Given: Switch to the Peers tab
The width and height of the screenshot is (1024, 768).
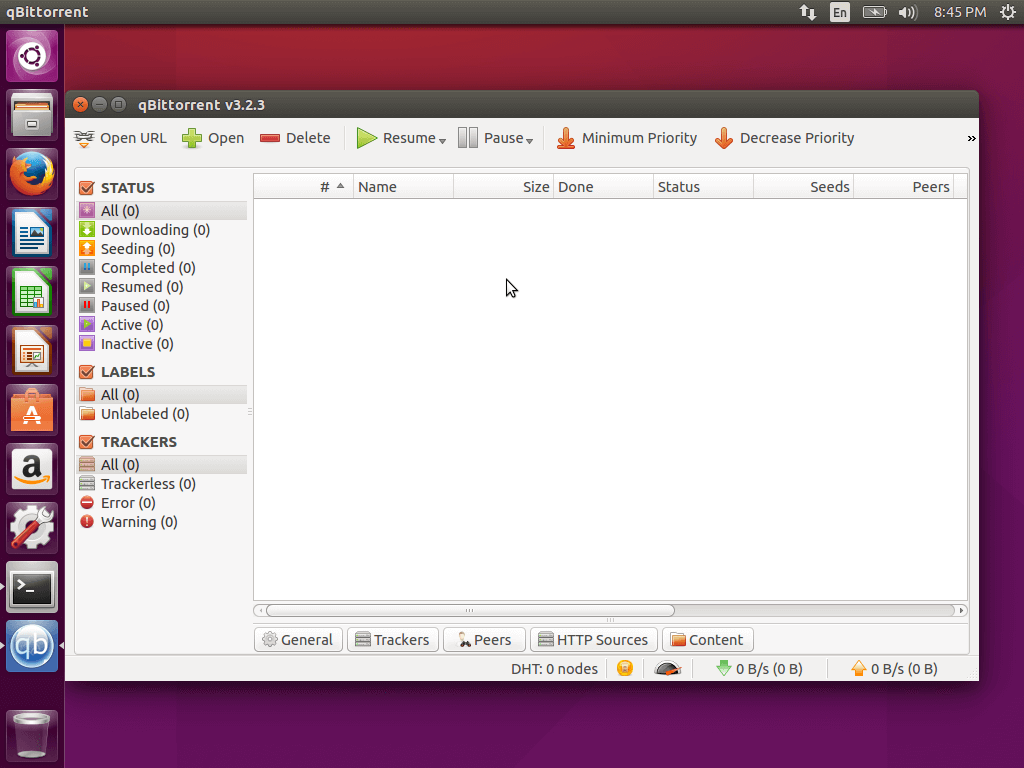Looking at the screenshot, I should click(x=484, y=640).
